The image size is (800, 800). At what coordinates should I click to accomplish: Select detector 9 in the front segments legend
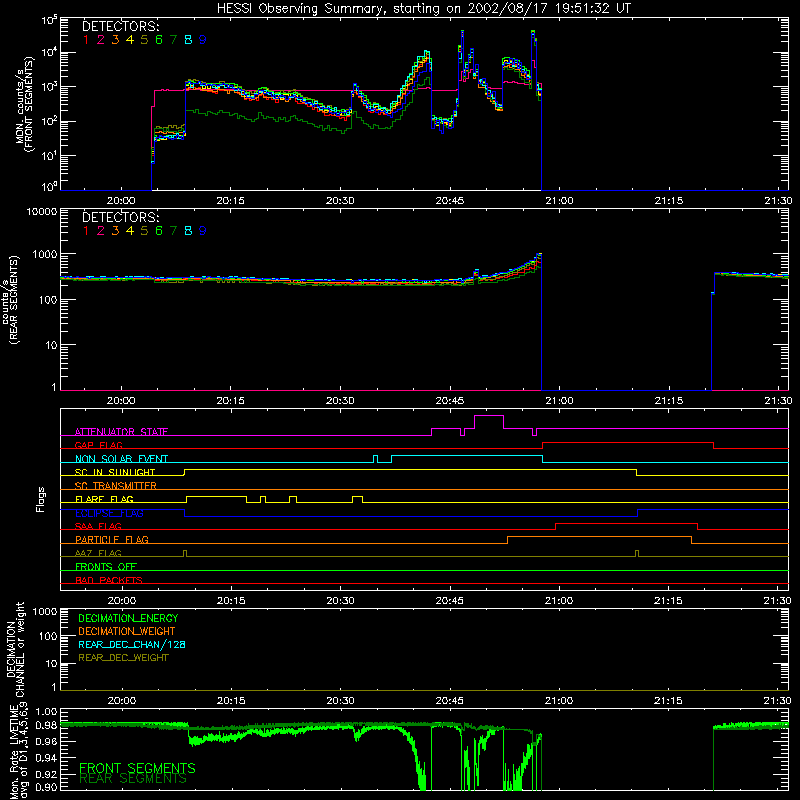[203, 40]
